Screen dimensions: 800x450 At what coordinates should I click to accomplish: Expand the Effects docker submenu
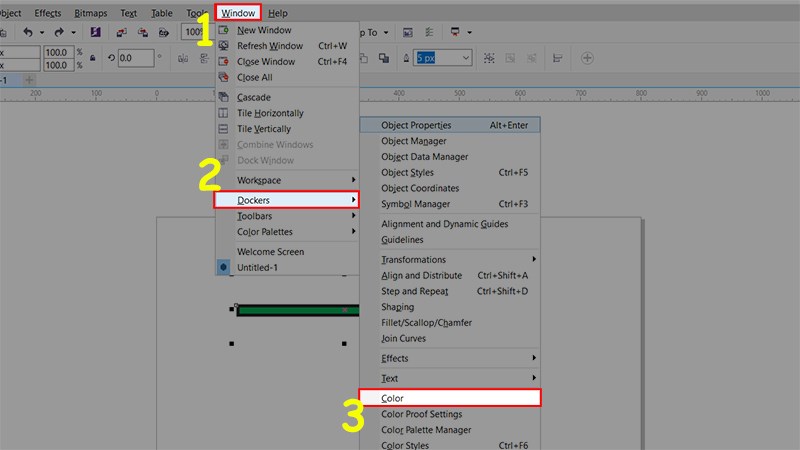[450, 358]
